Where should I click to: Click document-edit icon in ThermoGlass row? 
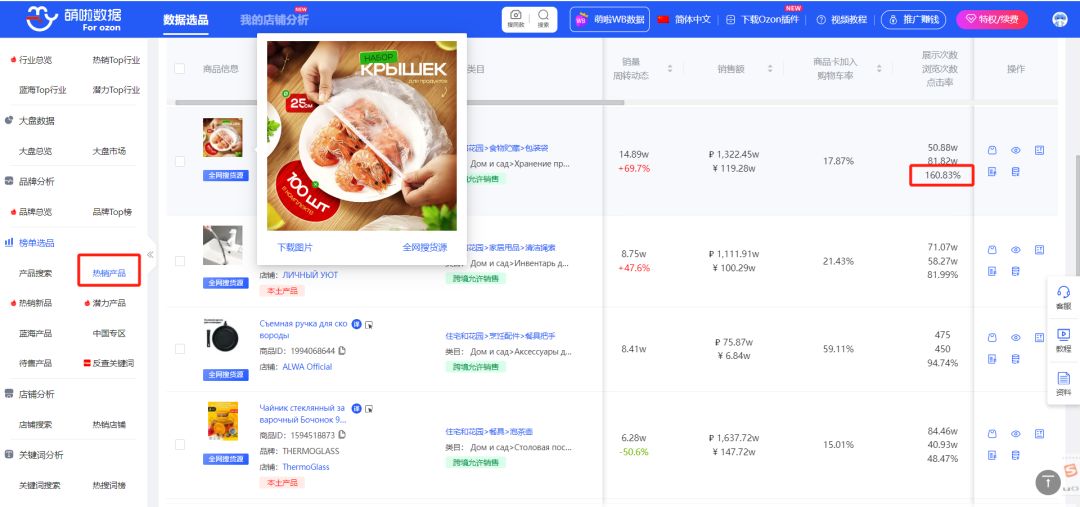click(993, 455)
